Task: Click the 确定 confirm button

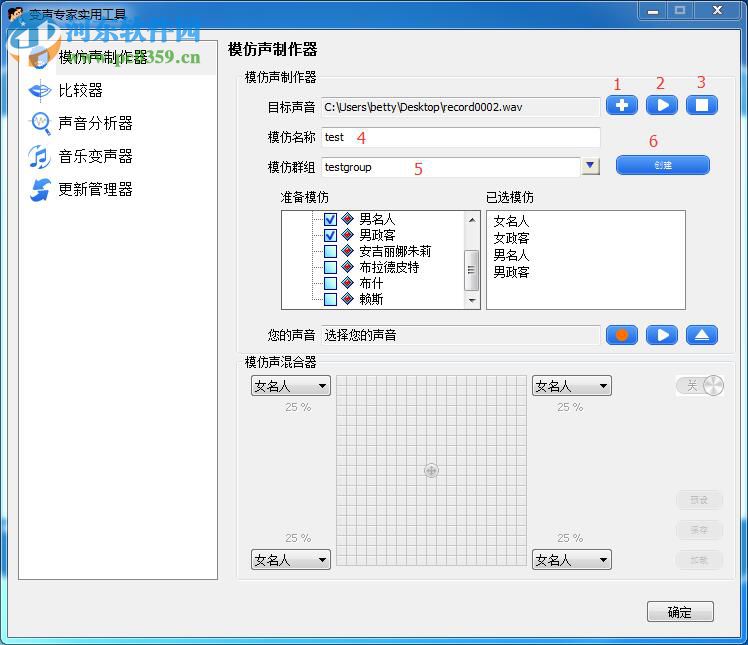Action: click(680, 612)
